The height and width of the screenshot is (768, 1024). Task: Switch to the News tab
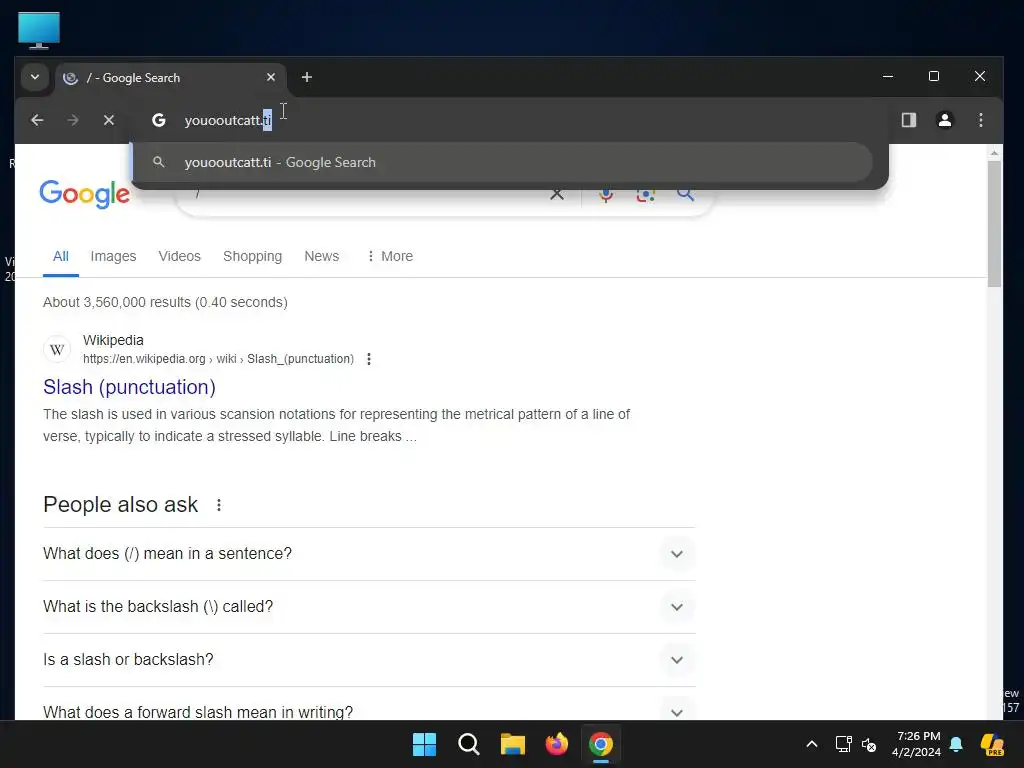321,257
